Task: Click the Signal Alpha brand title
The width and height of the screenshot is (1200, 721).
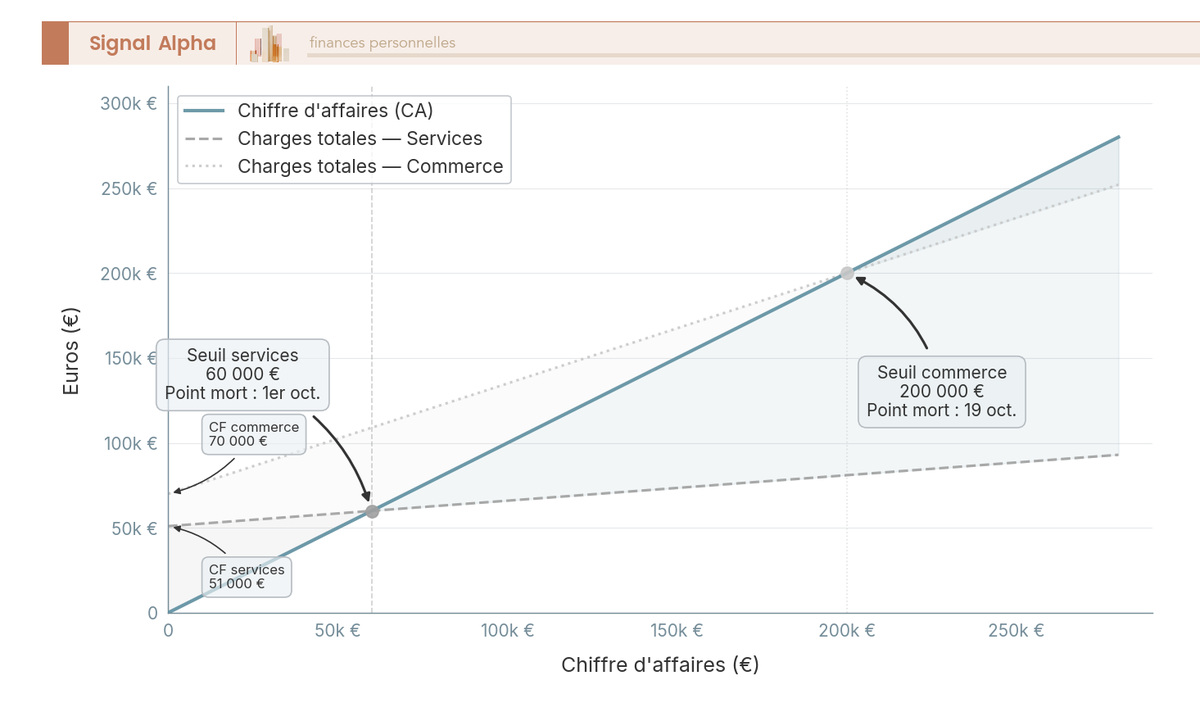Action: (x=152, y=43)
